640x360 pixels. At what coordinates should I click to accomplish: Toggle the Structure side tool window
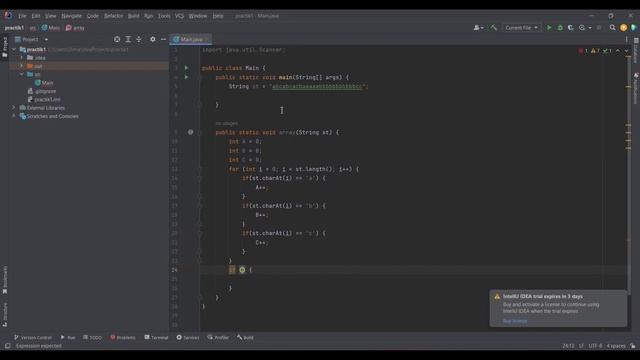(5, 314)
